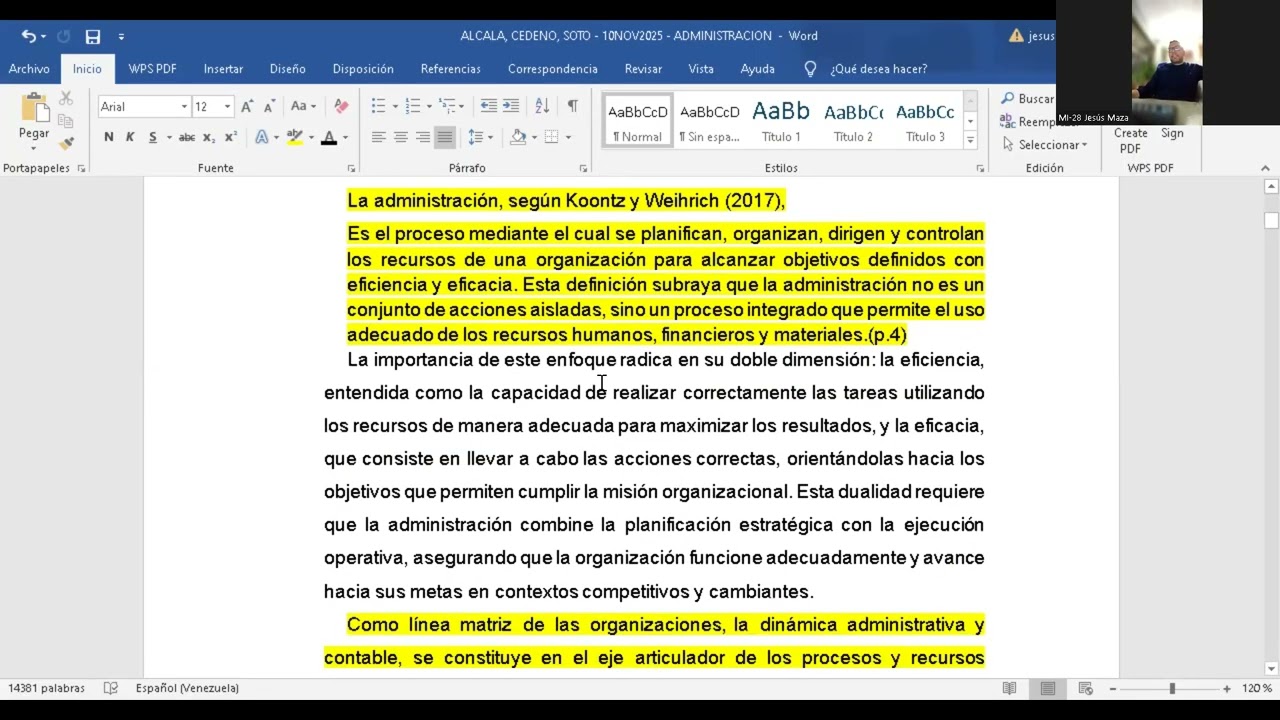The image size is (1280, 720).
Task: Open the font size dropdown (12)
Action: click(x=227, y=107)
